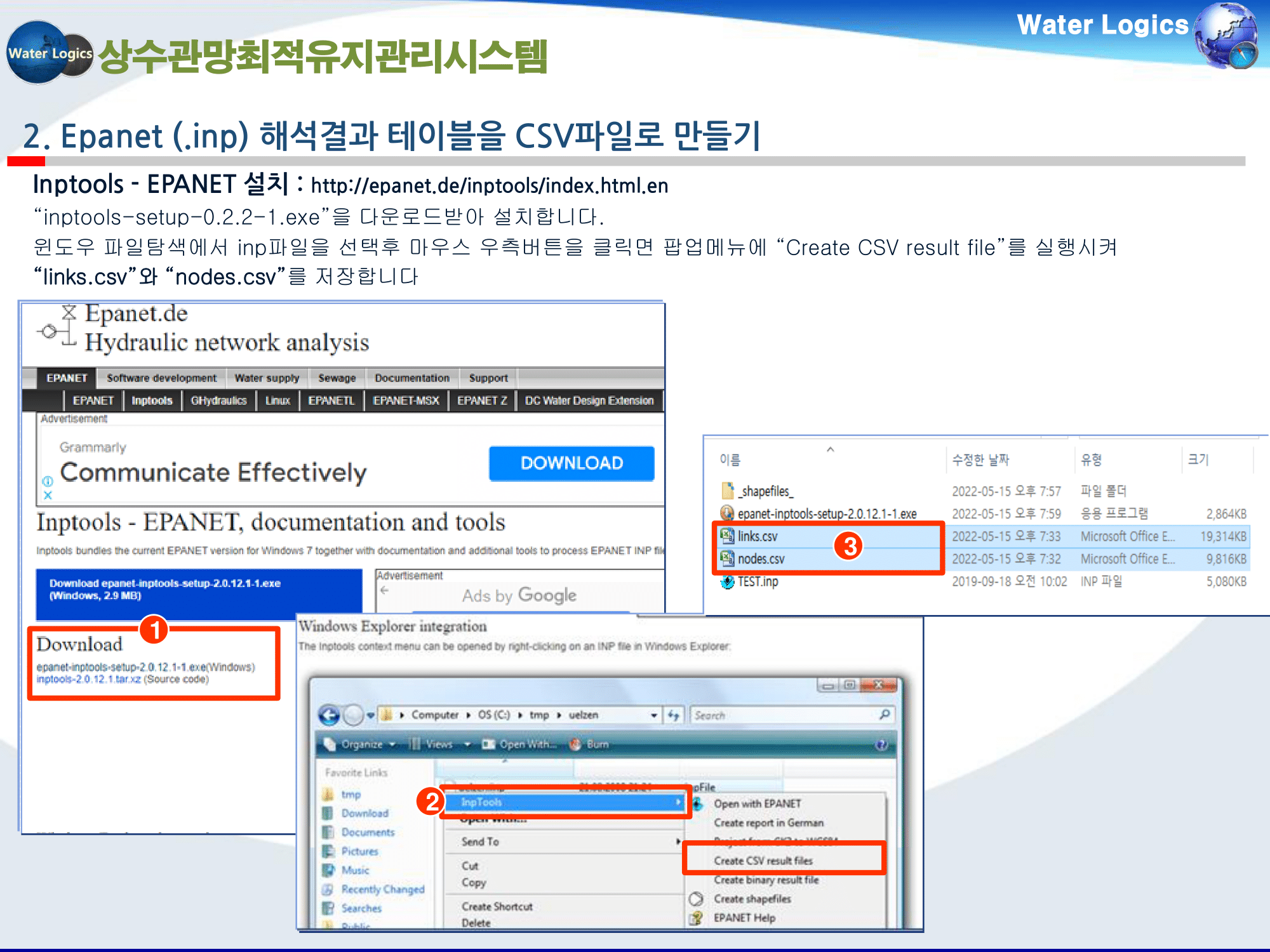Open EPANET Help via its icon
Viewport: 1270px width, 952px height.
(695, 918)
